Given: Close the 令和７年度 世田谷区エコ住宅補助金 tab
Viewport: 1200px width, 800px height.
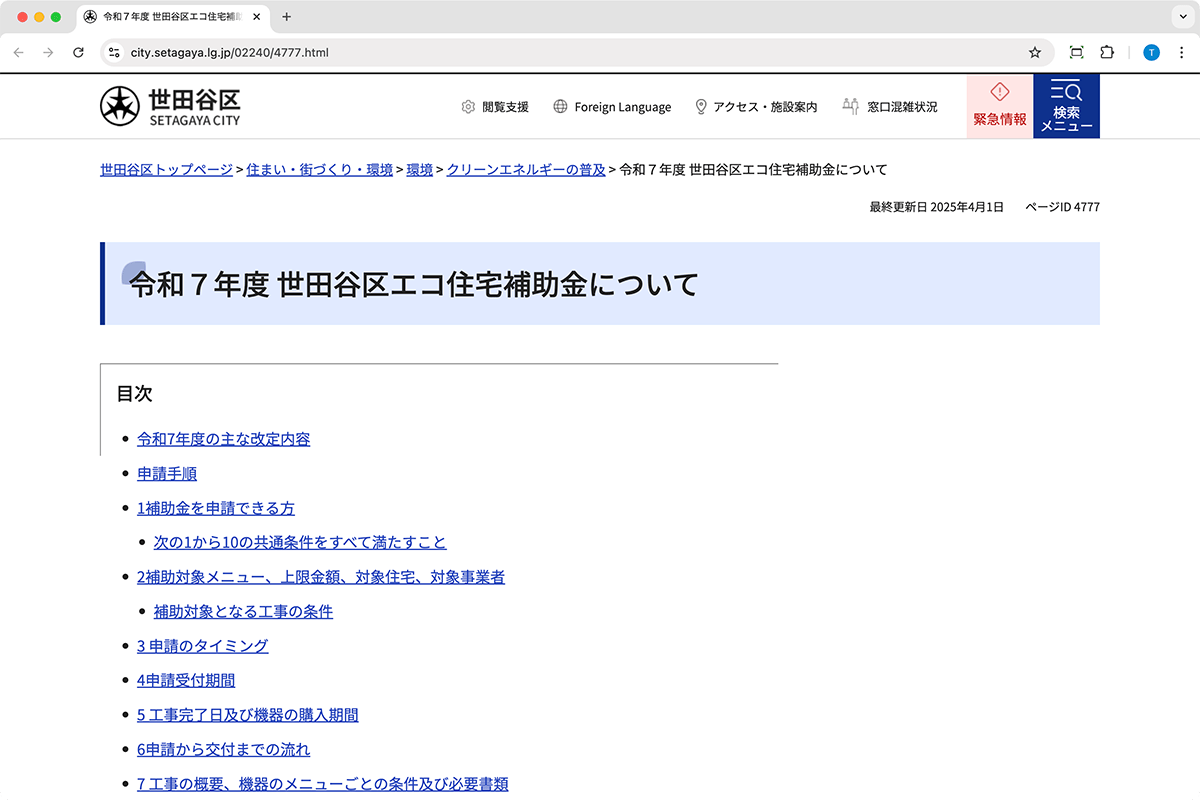Looking at the screenshot, I should point(257,17).
